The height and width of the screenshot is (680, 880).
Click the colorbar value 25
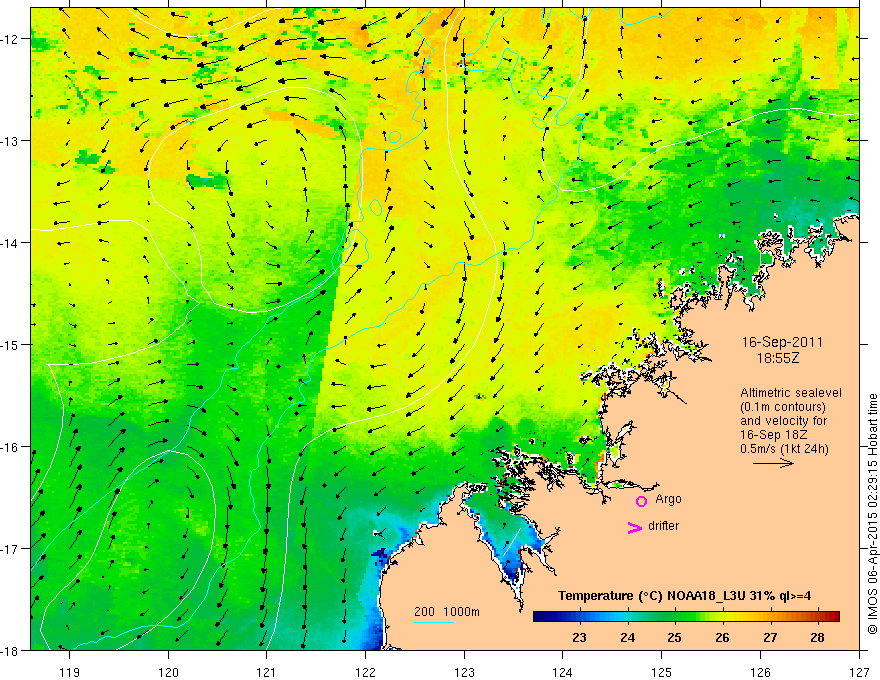[x=675, y=637]
